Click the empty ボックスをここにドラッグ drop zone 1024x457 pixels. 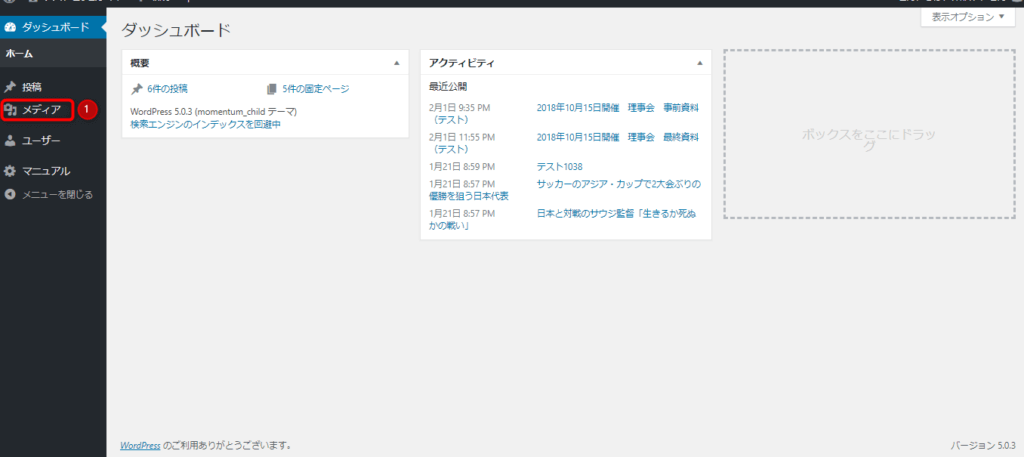coord(868,134)
